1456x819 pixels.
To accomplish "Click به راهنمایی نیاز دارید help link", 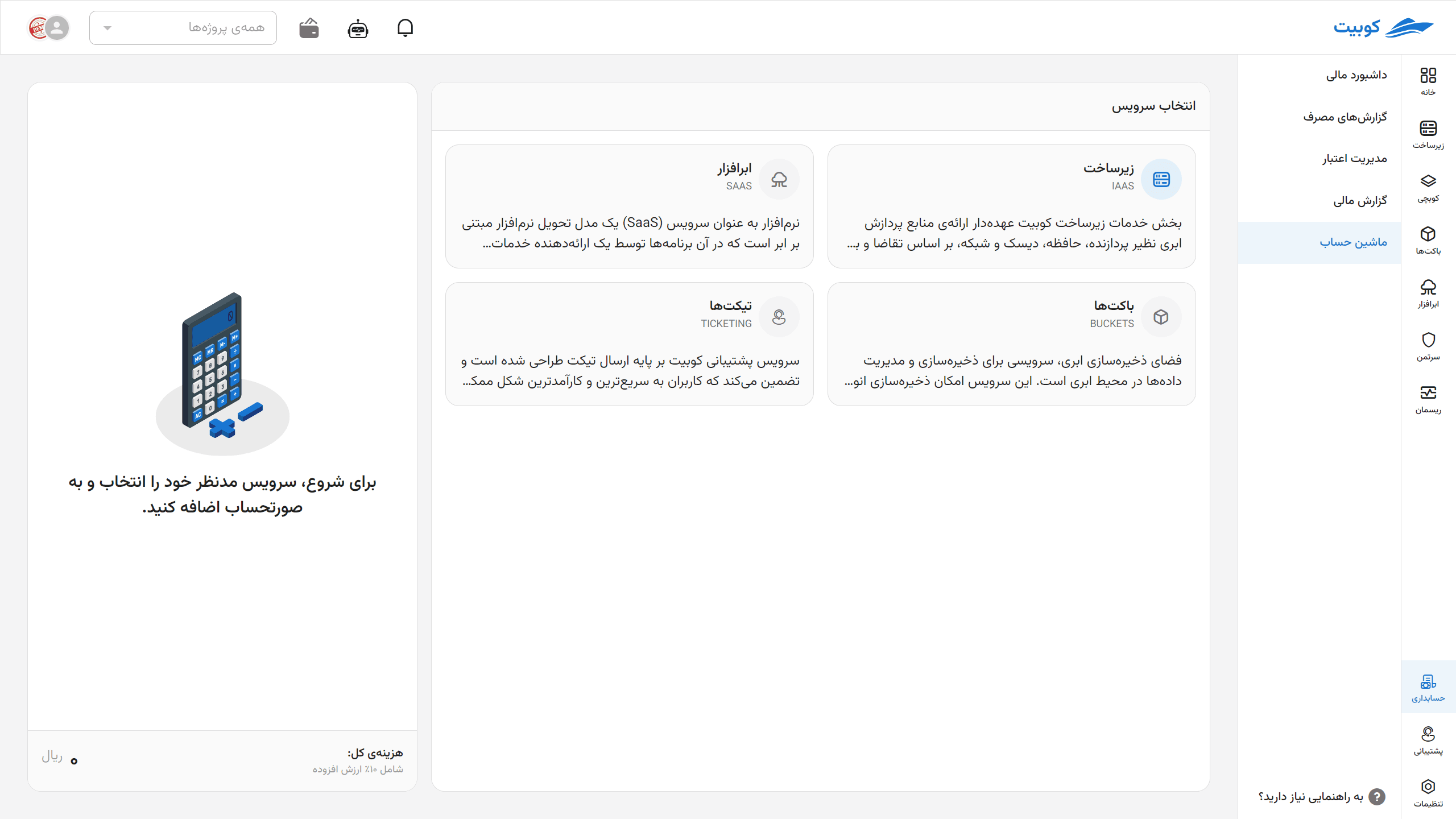I will 1321,797.
